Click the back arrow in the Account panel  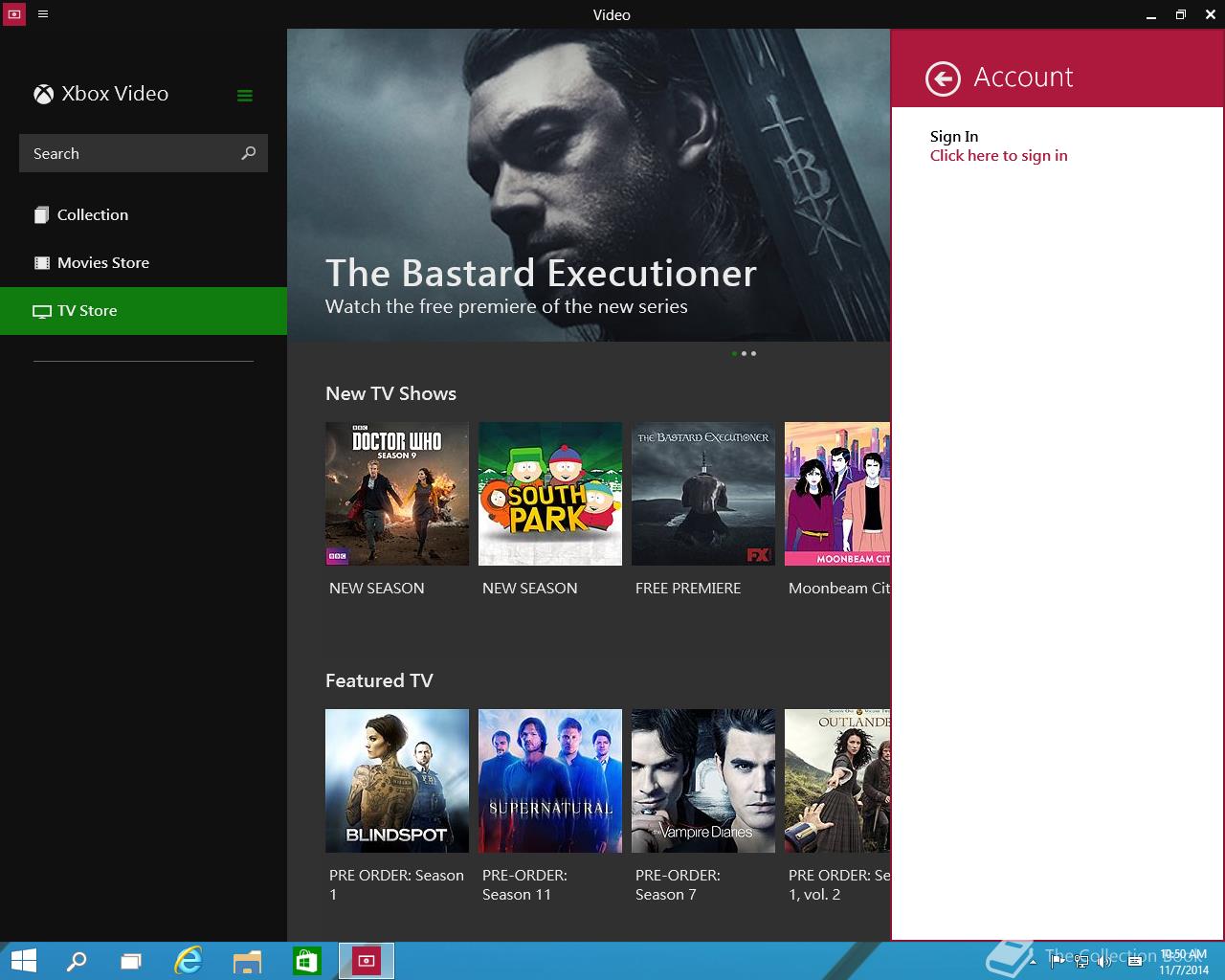point(943,78)
